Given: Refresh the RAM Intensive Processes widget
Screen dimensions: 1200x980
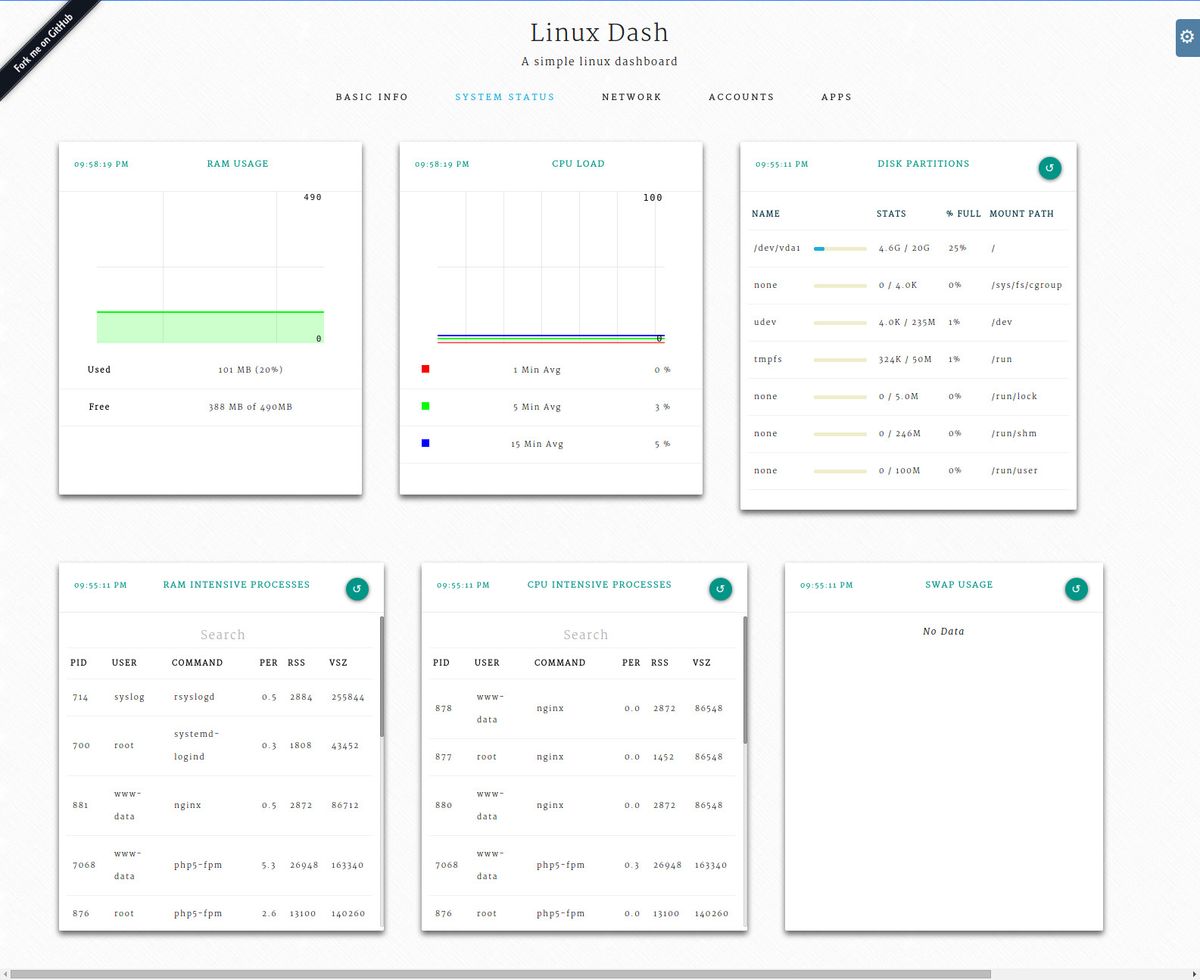Looking at the screenshot, I should tap(357, 589).
